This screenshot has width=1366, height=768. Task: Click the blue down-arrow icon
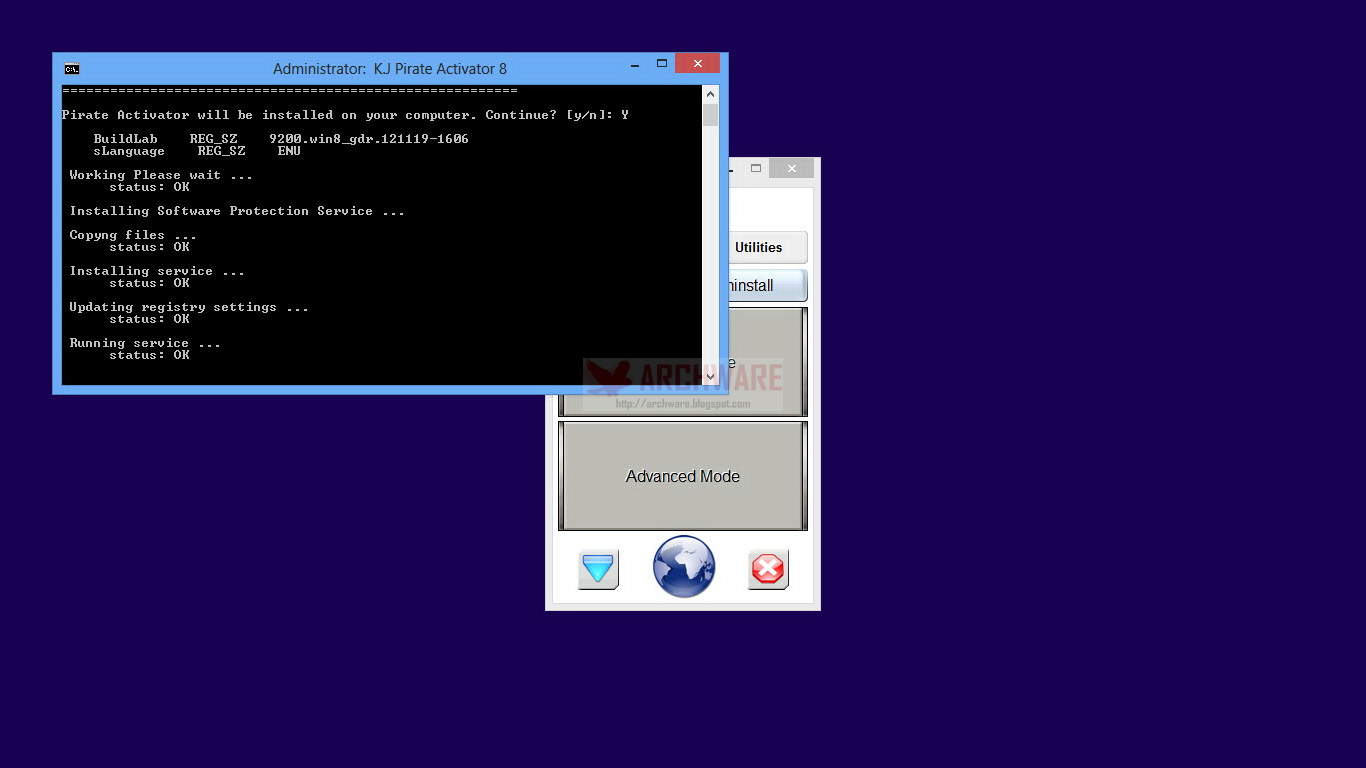[x=598, y=569]
